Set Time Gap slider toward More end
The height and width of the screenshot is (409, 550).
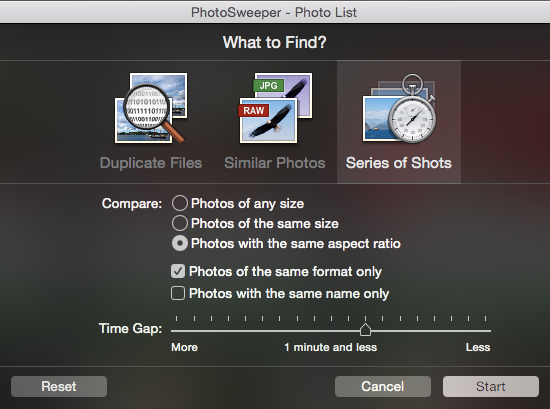[x=184, y=330]
